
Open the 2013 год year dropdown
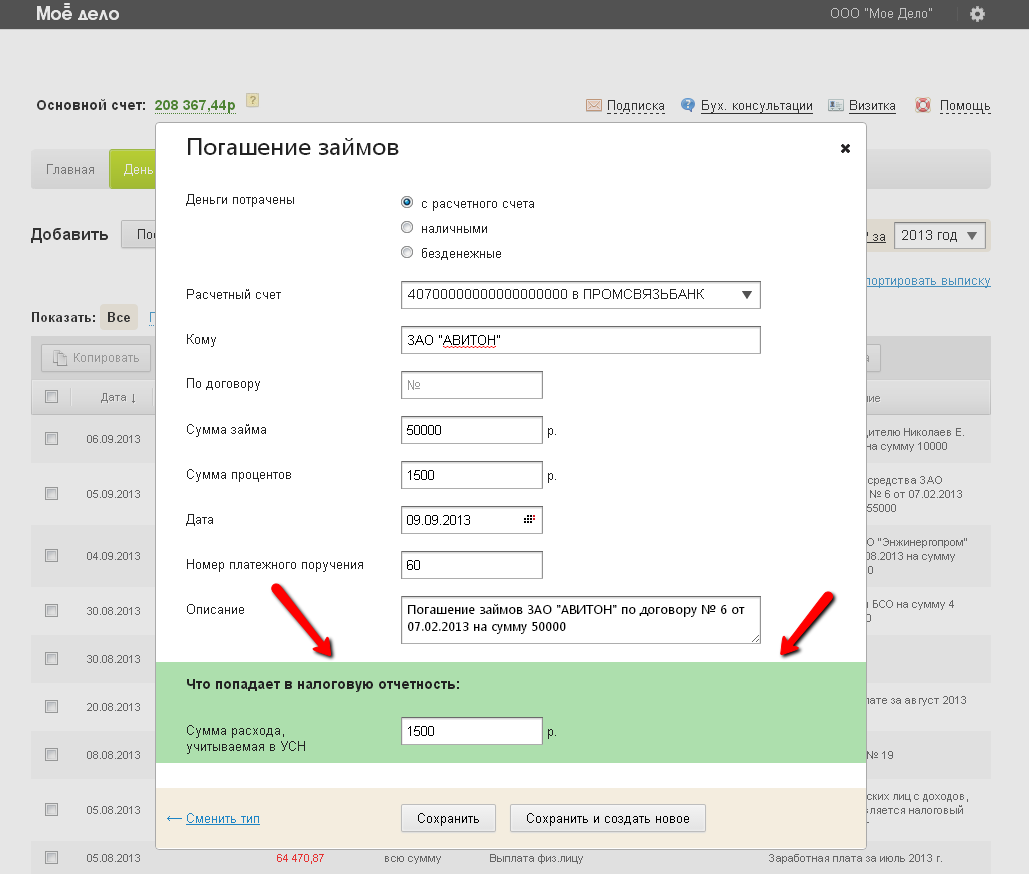940,236
